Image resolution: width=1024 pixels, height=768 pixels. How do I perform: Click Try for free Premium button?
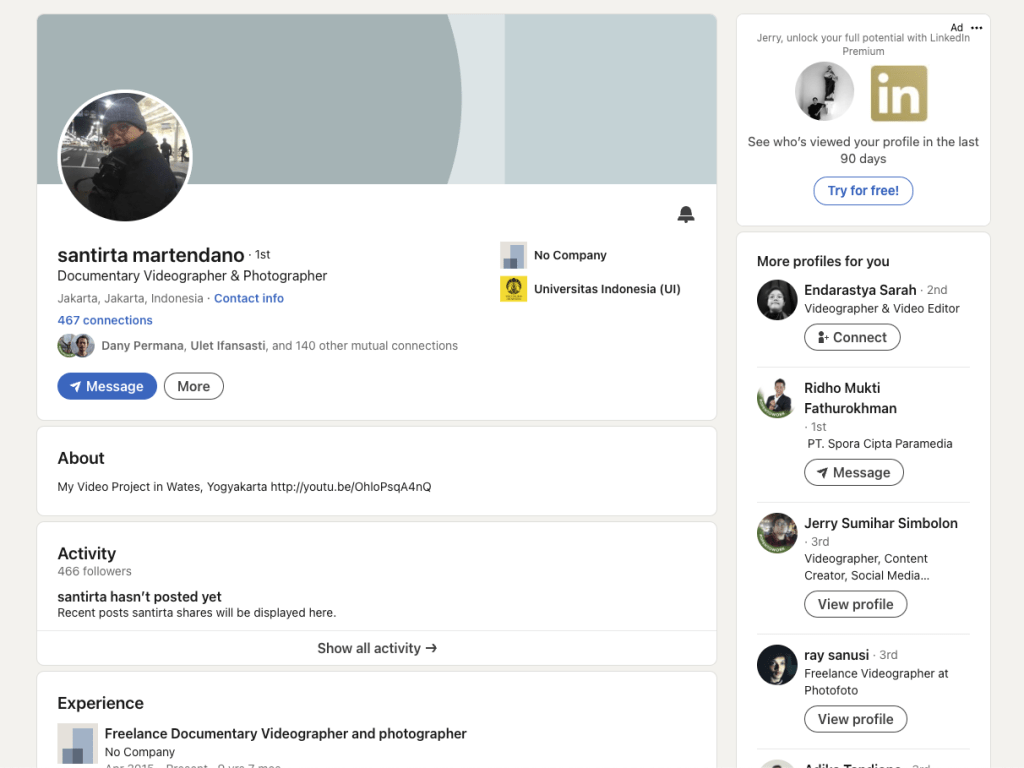coord(863,191)
